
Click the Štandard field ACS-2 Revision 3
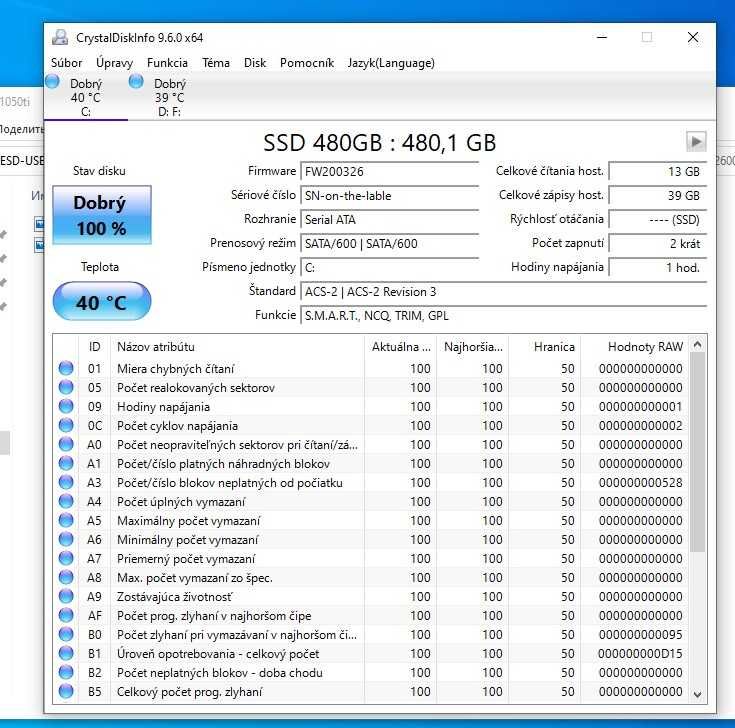pos(503,292)
